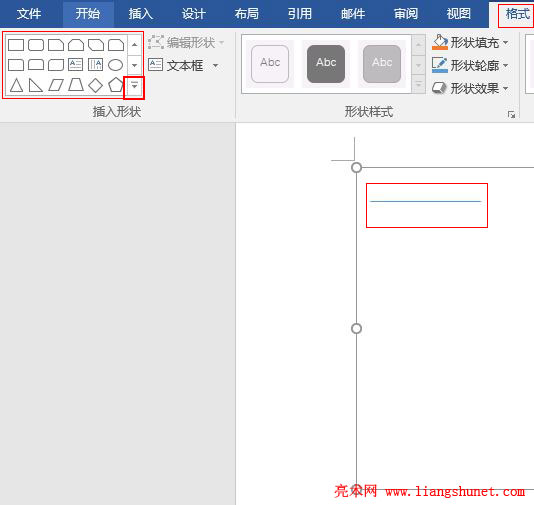Choose the parallelogram shape
Image resolution: width=534 pixels, height=505 pixels.
pos(56,85)
